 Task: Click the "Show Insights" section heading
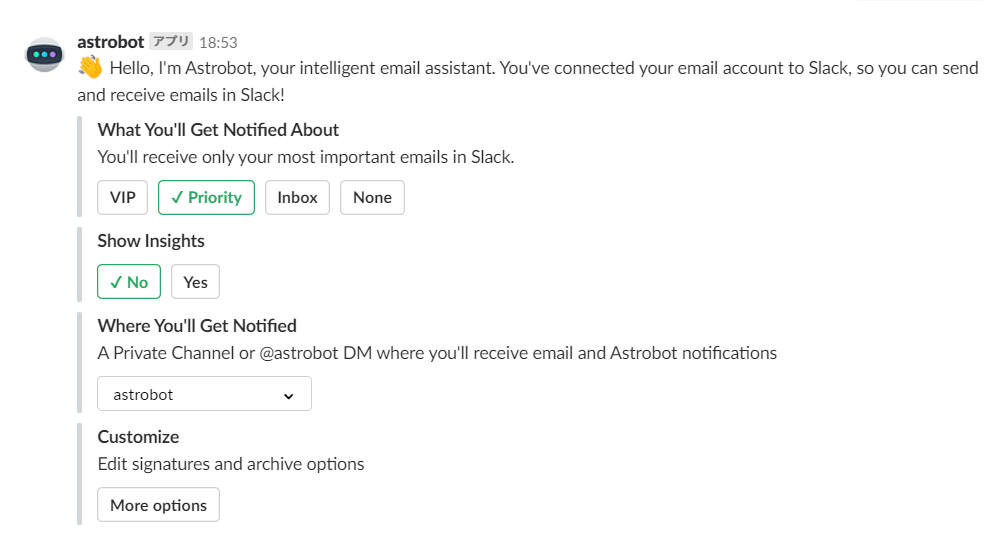[x=151, y=241]
